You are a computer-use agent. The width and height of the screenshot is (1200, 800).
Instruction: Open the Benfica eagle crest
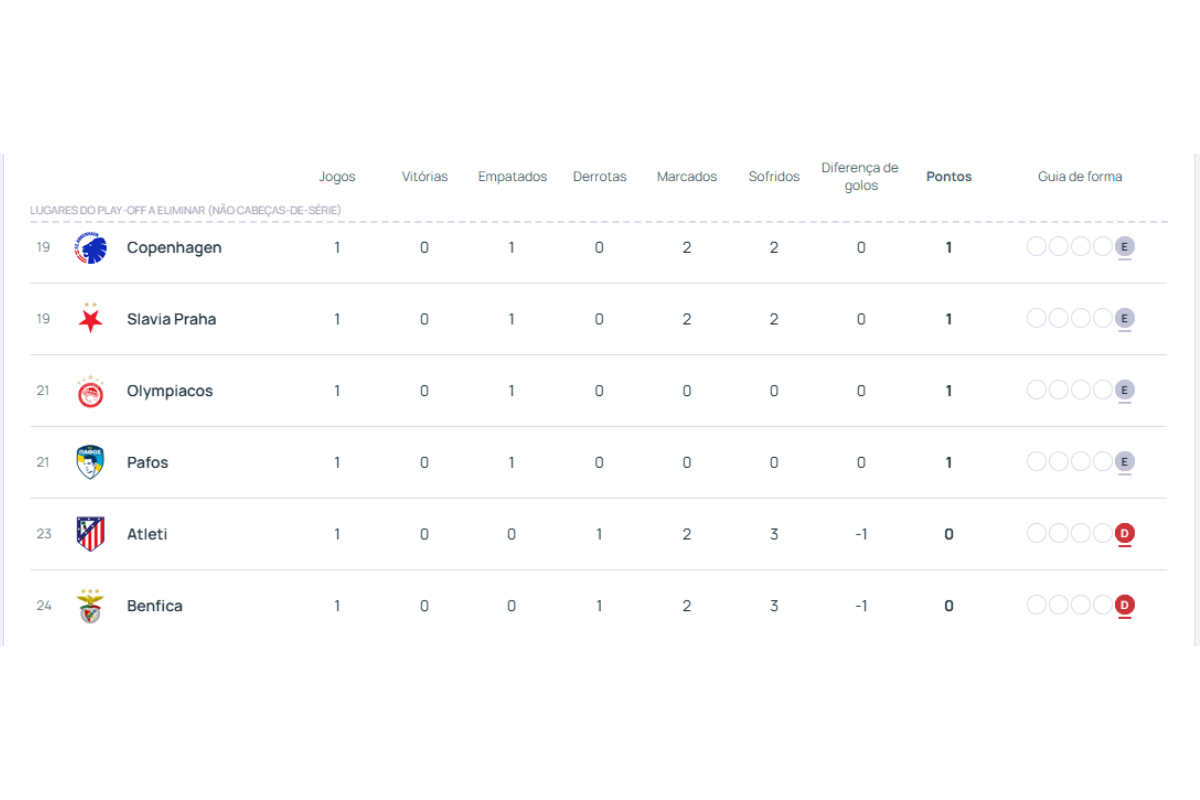point(91,605)
